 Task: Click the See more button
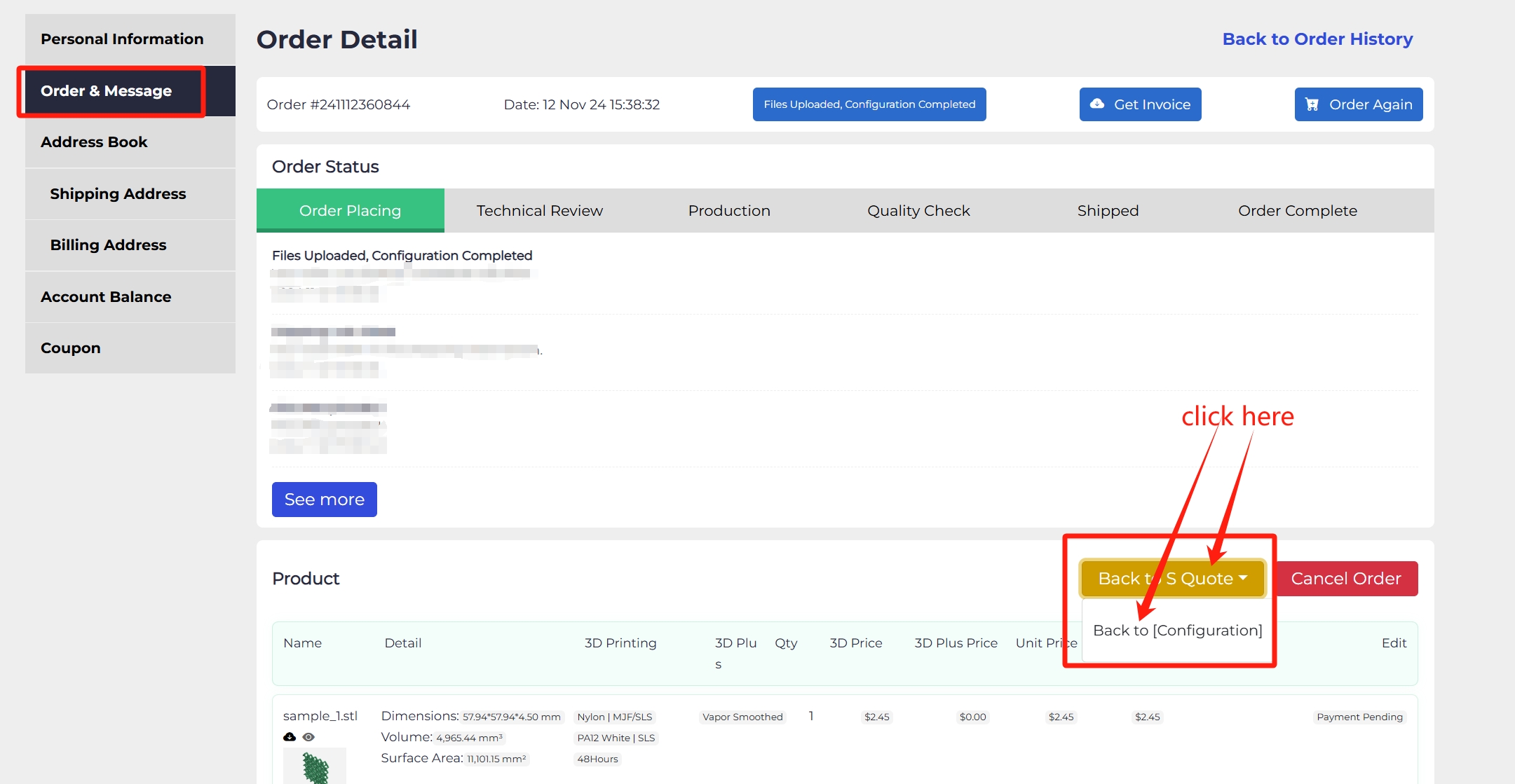[324, 500]
